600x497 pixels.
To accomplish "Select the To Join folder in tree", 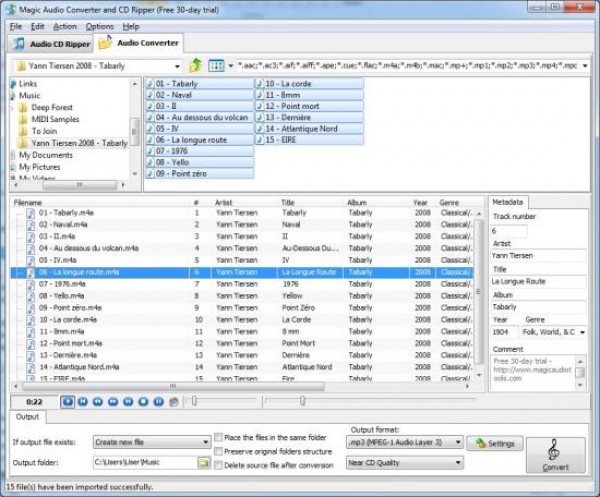I will coord(43,131).
